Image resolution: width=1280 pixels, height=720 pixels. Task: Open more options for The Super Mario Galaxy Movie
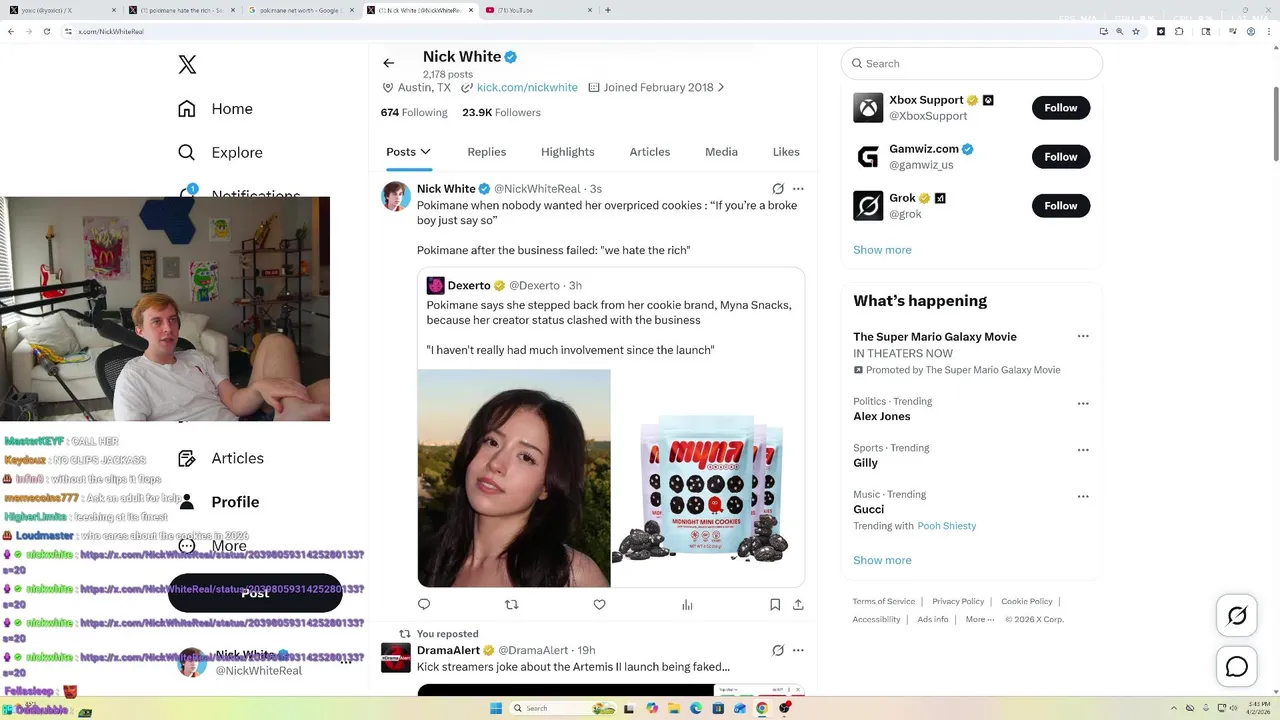1083,336
